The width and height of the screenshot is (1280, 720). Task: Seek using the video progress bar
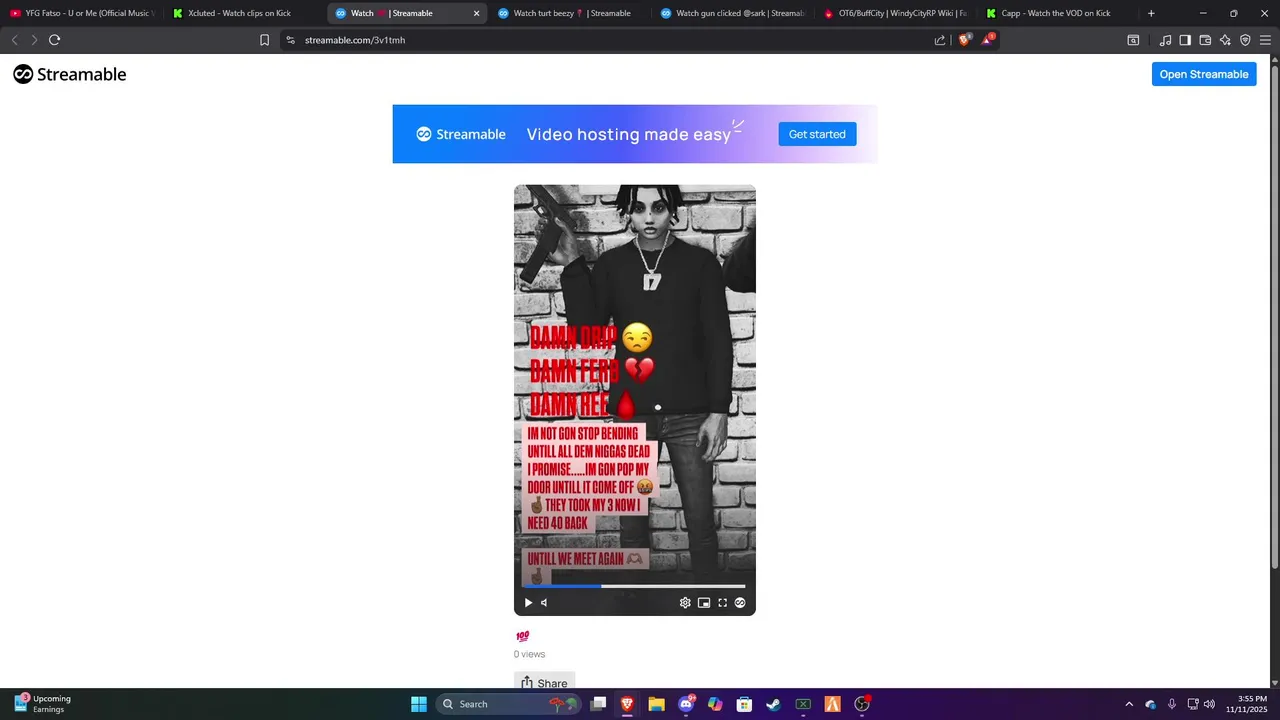point(634,586)
